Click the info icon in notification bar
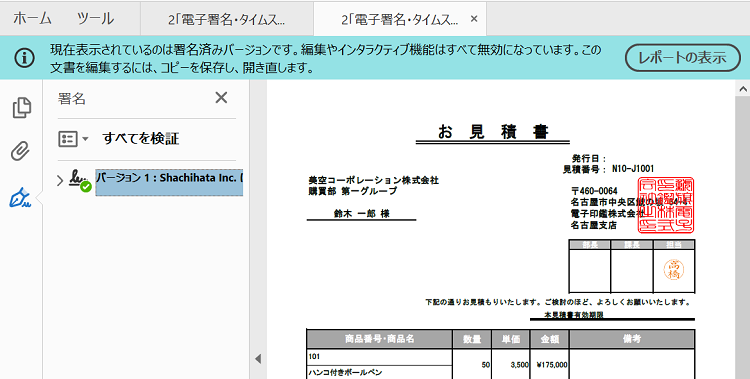 pos(24,58)
